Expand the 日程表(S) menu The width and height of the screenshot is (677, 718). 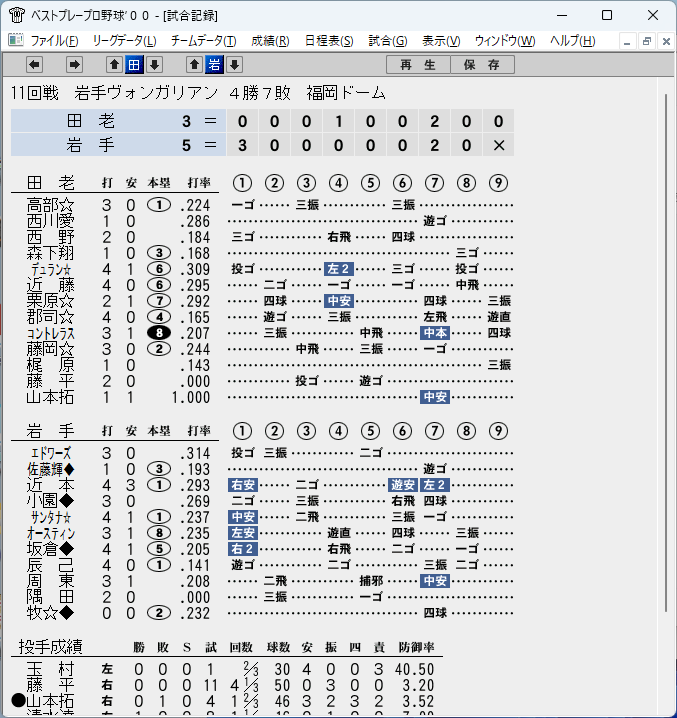(329, 41)
